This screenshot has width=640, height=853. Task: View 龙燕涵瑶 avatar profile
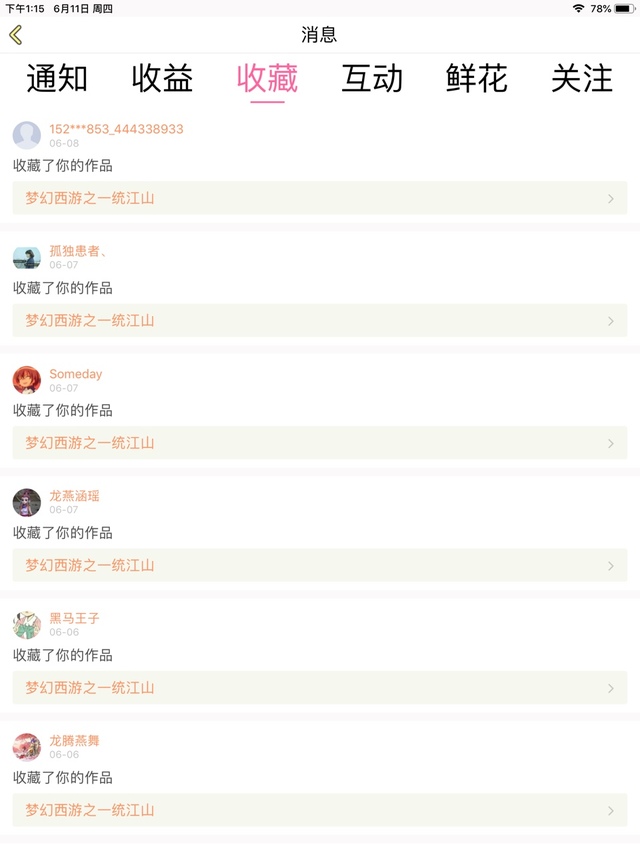tap(27, 502)
